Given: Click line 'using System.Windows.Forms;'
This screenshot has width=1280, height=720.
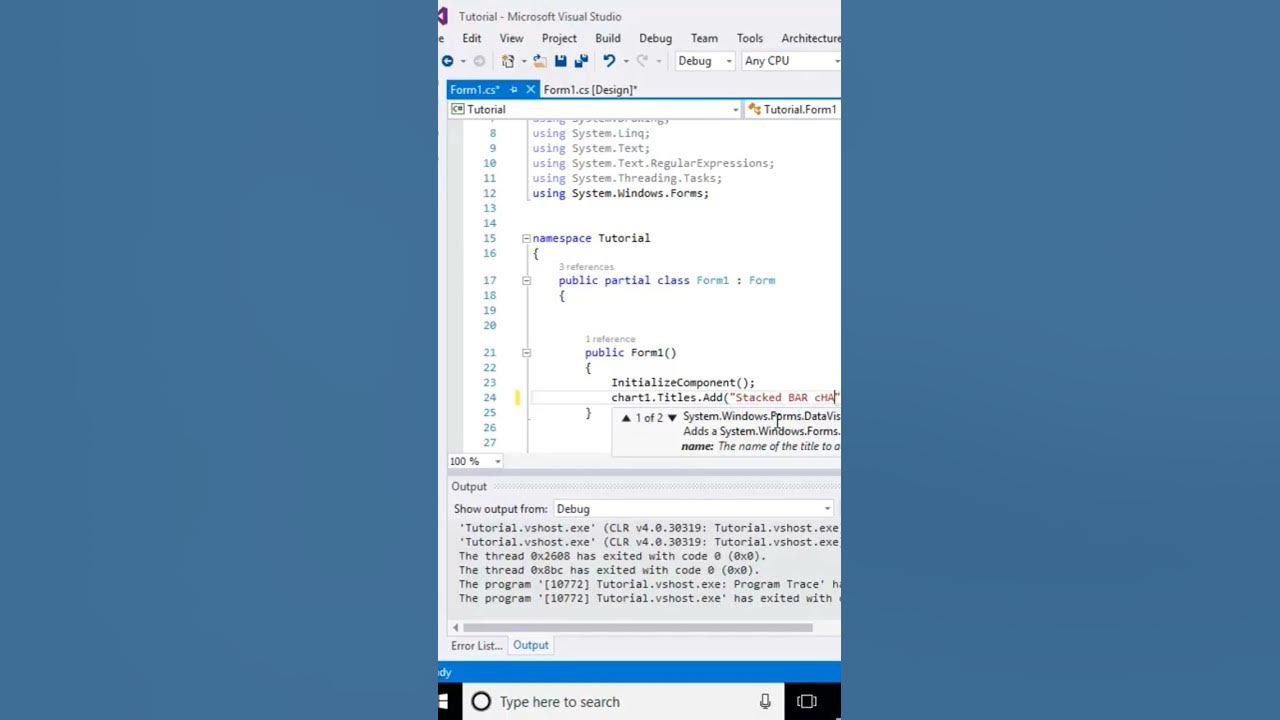Looking at the screenshot, I should pos(620,194).
